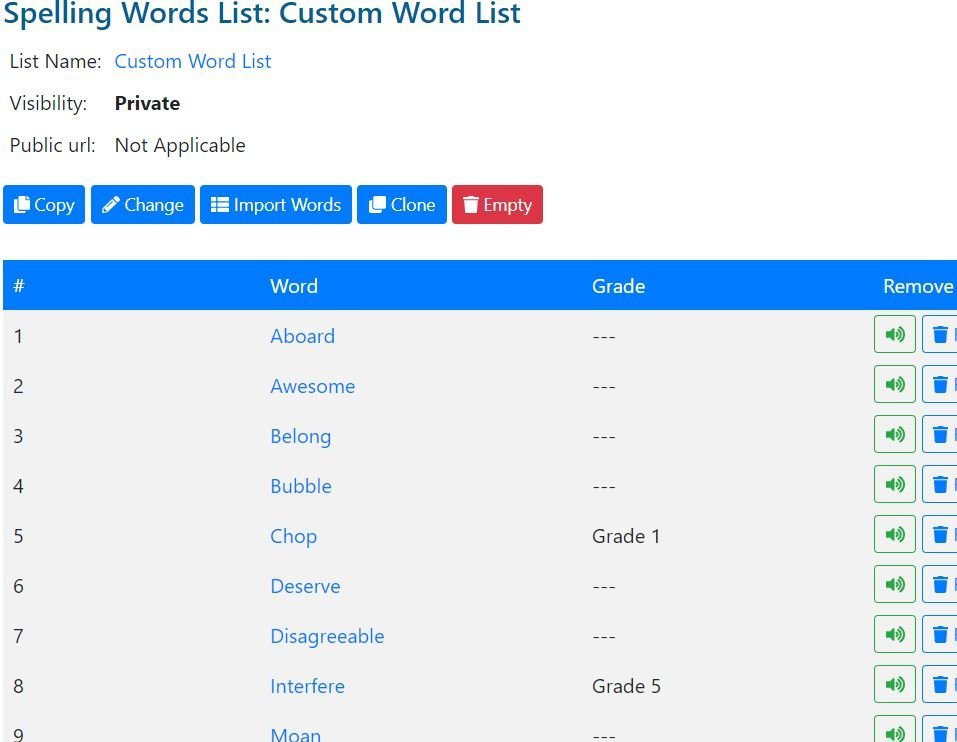957x742 pixels.
Task: Clone this word list
Action: (402, 204)
